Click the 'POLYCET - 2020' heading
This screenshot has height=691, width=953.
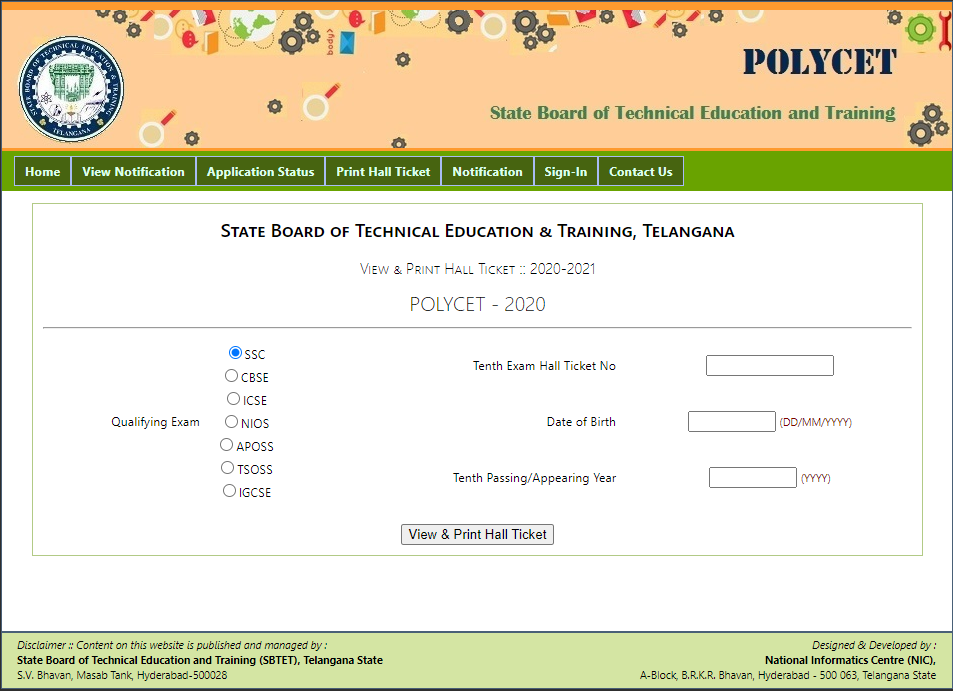pyautogui.click(x=477, y=304)
